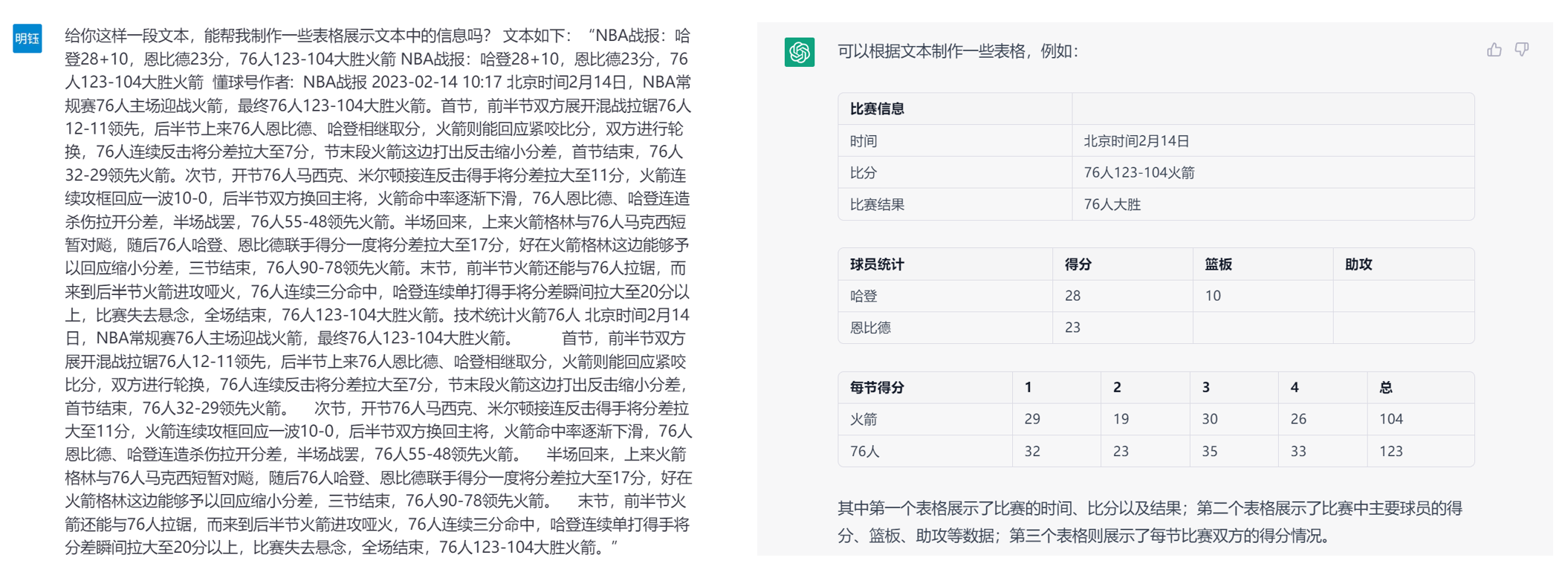Screen dimensions: 1568x572
Task: Click the user prompt starting 给你这样一段文本
Action: click(x=378, y=292)
